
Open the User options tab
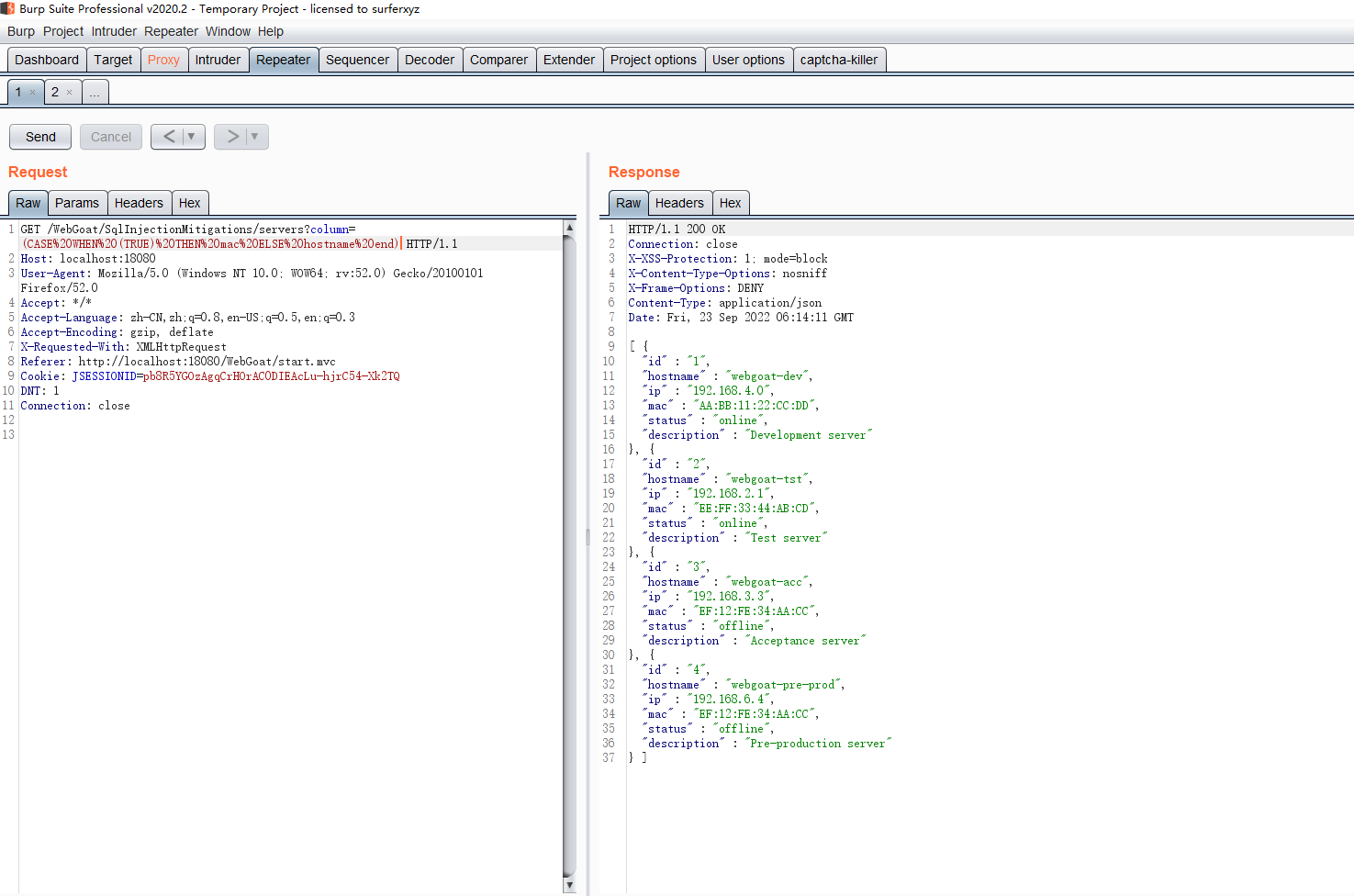pos(748,60)
